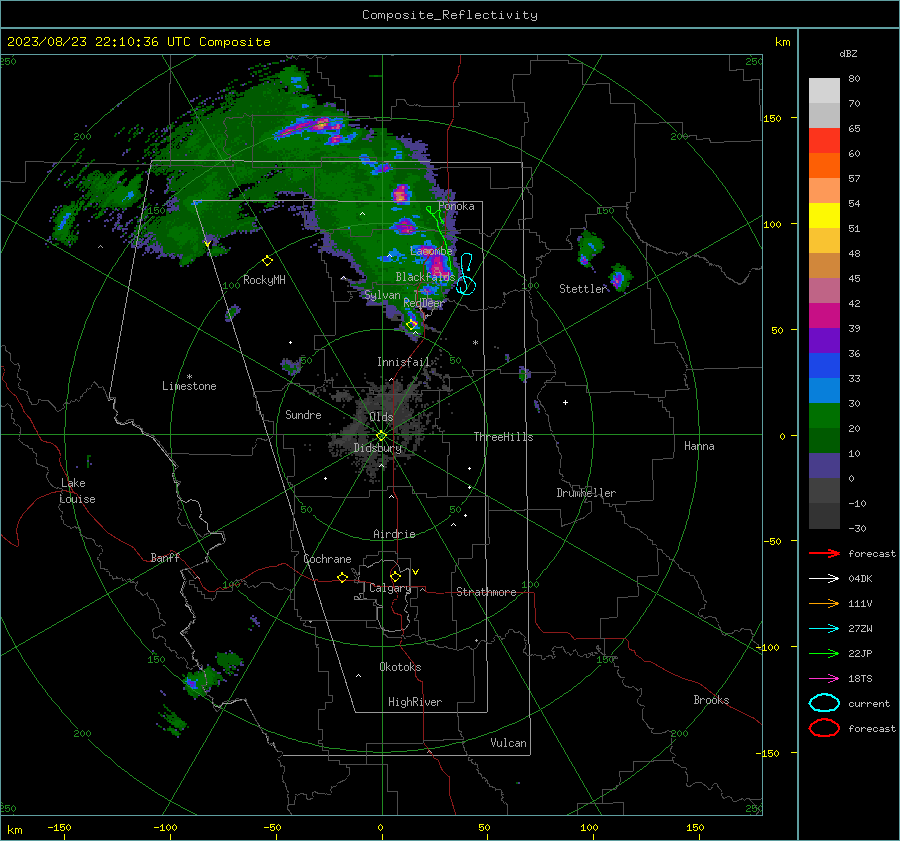Click the Lake Louise label

click(77, 491)
